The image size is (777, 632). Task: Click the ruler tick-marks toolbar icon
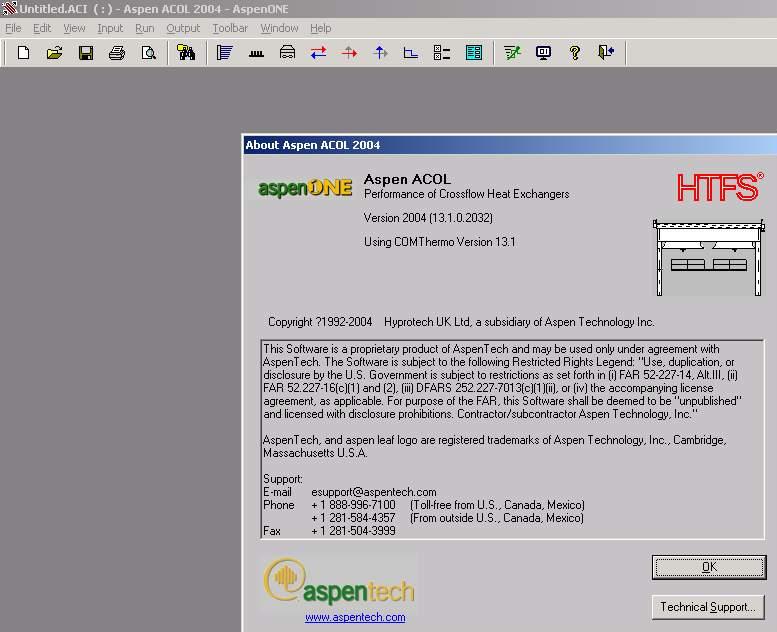256,53
